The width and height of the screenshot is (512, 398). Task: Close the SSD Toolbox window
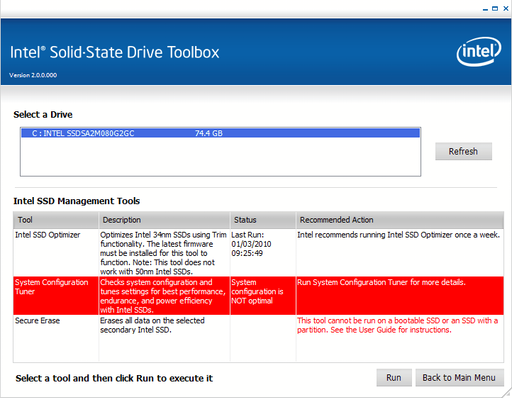point(506,9)
